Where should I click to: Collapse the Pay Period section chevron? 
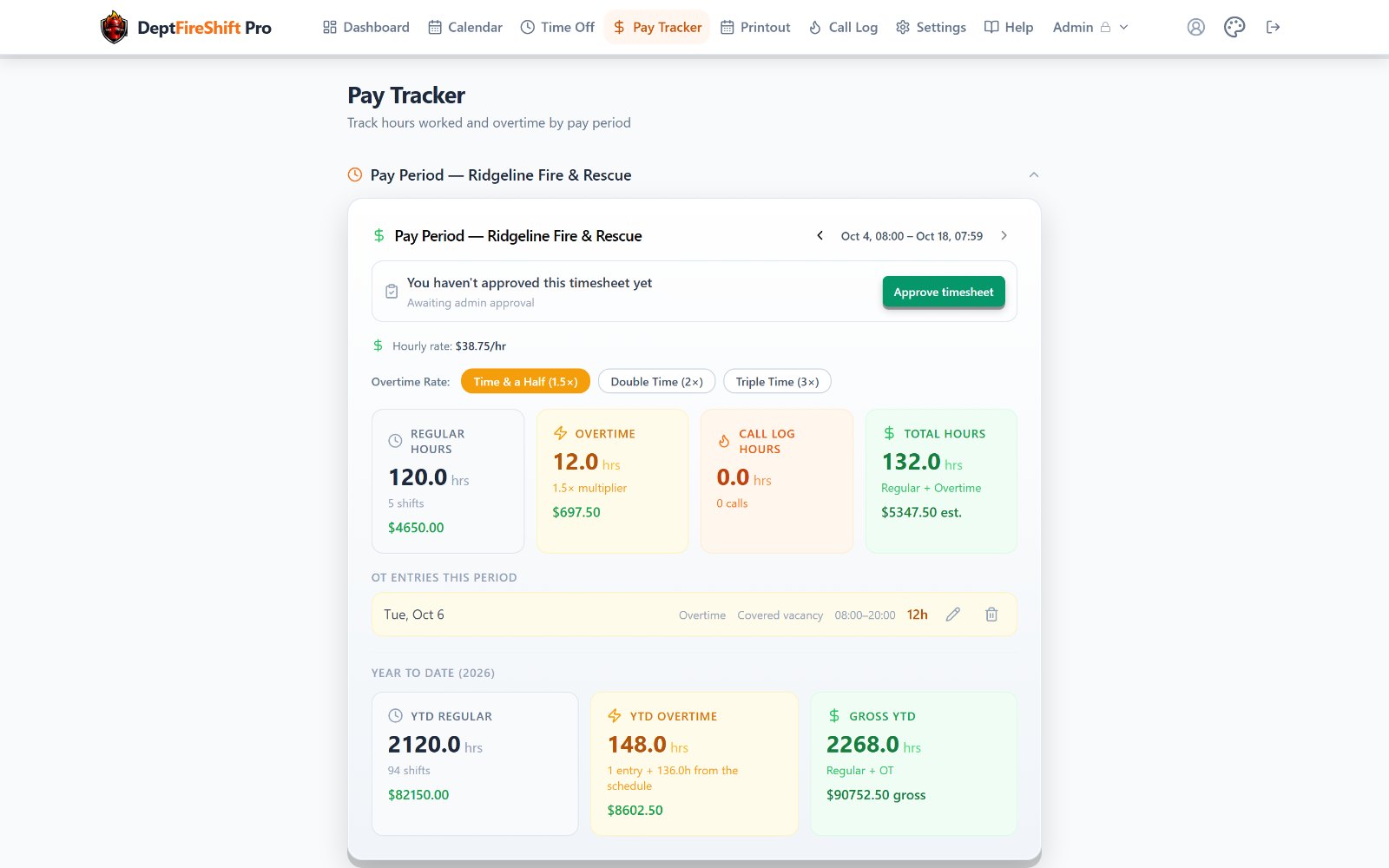pyautogui.click(x=1033, y=174)
